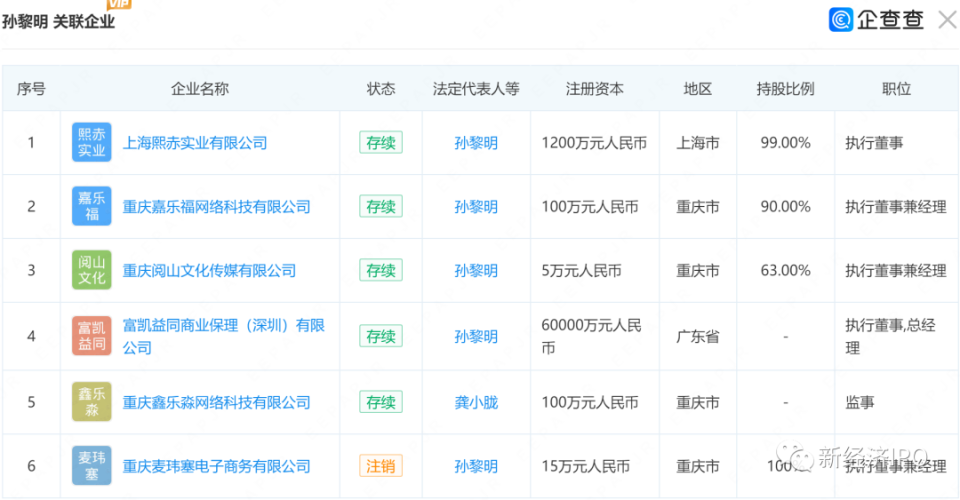Select the 90.00% shareholding cell
The width and height of the screenshot is (960, 500).
tap(786, 207)
